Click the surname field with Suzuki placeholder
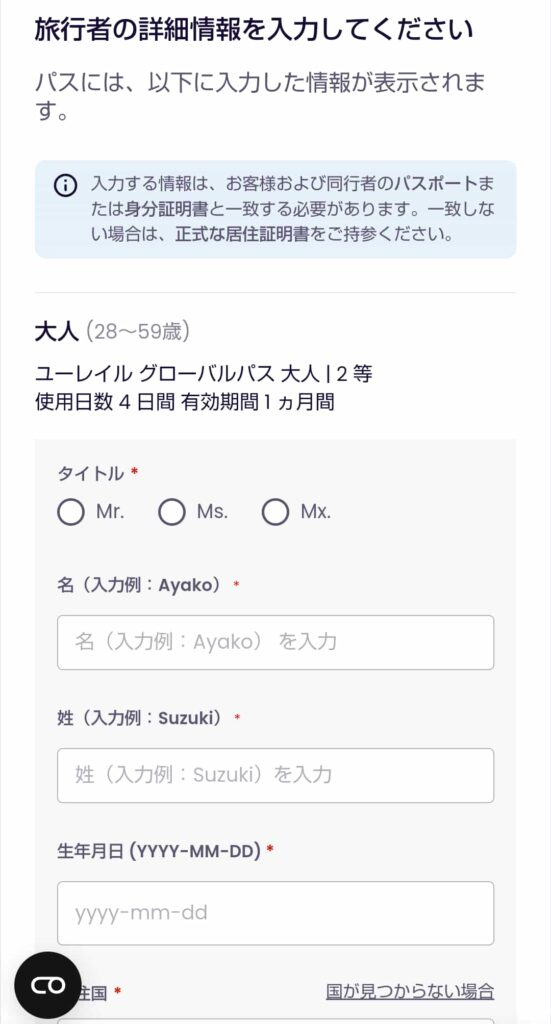The height and width of the screenshot is (1024, 551). point(276,775)
